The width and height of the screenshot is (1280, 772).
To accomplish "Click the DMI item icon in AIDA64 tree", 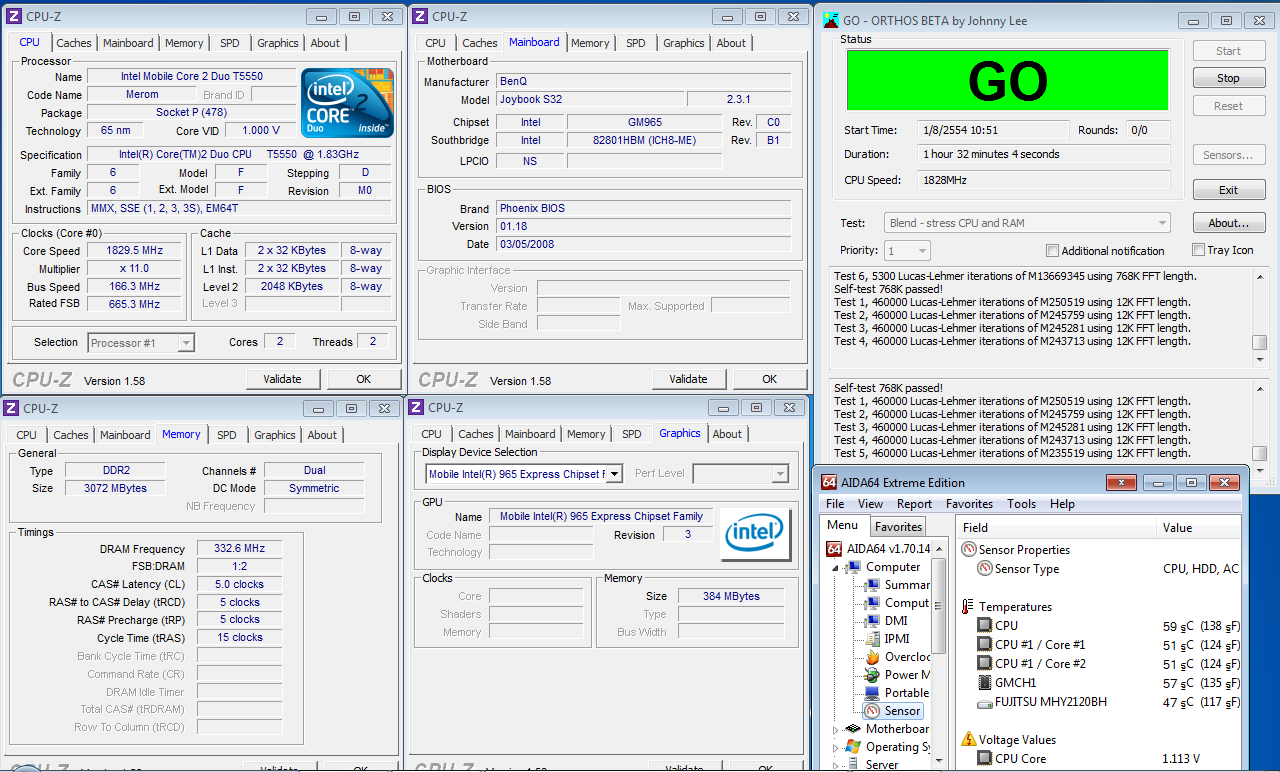I will (x=872, y=621).
